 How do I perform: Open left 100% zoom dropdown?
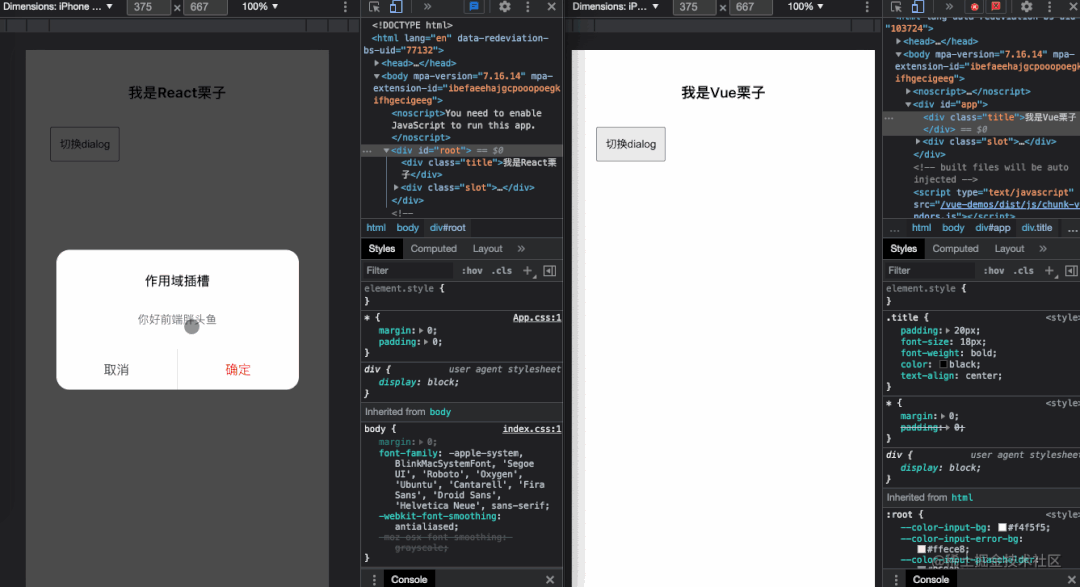[260, 7]
